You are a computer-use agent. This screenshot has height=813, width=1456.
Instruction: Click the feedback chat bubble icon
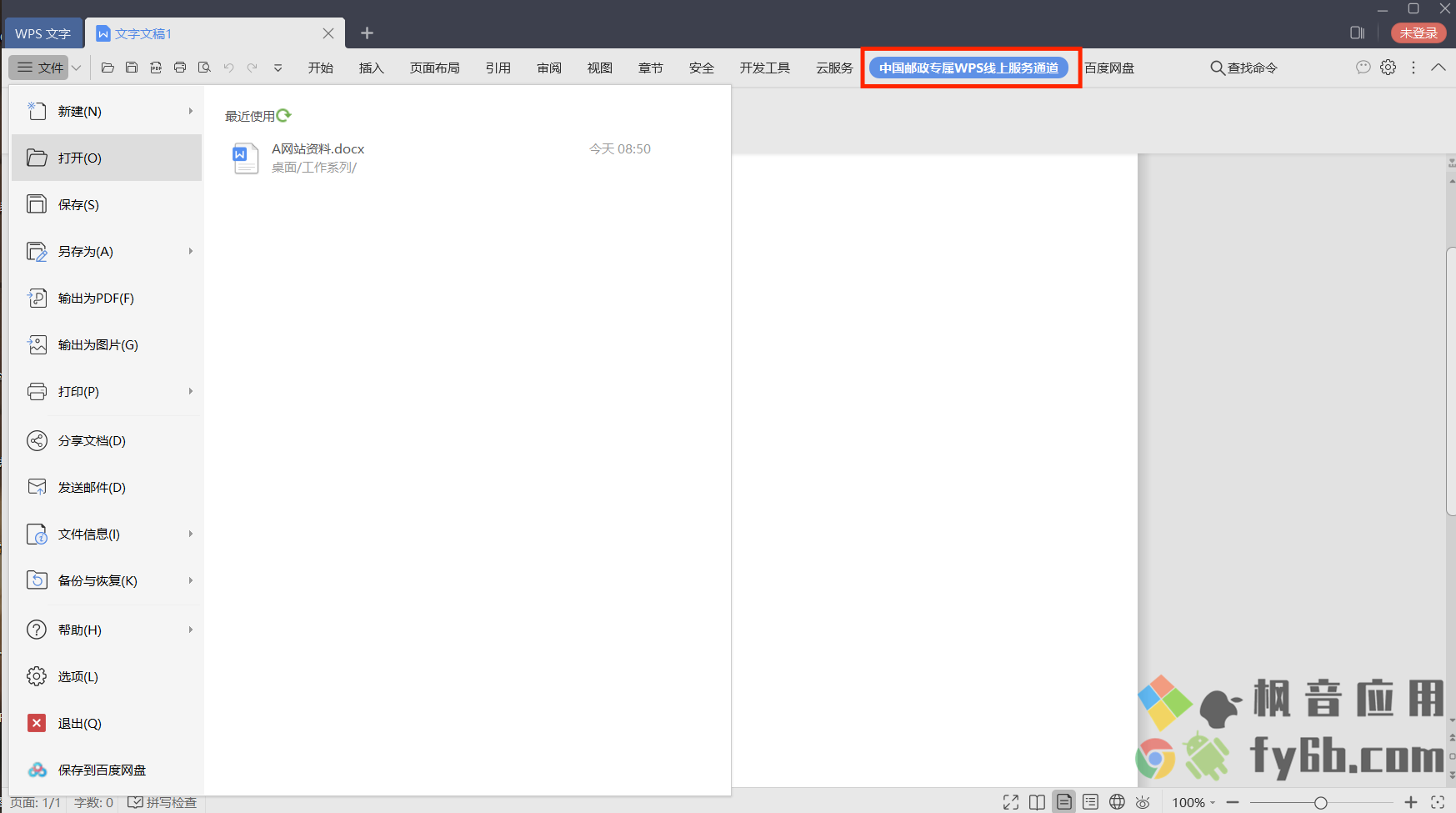[x=1363, y=68]
